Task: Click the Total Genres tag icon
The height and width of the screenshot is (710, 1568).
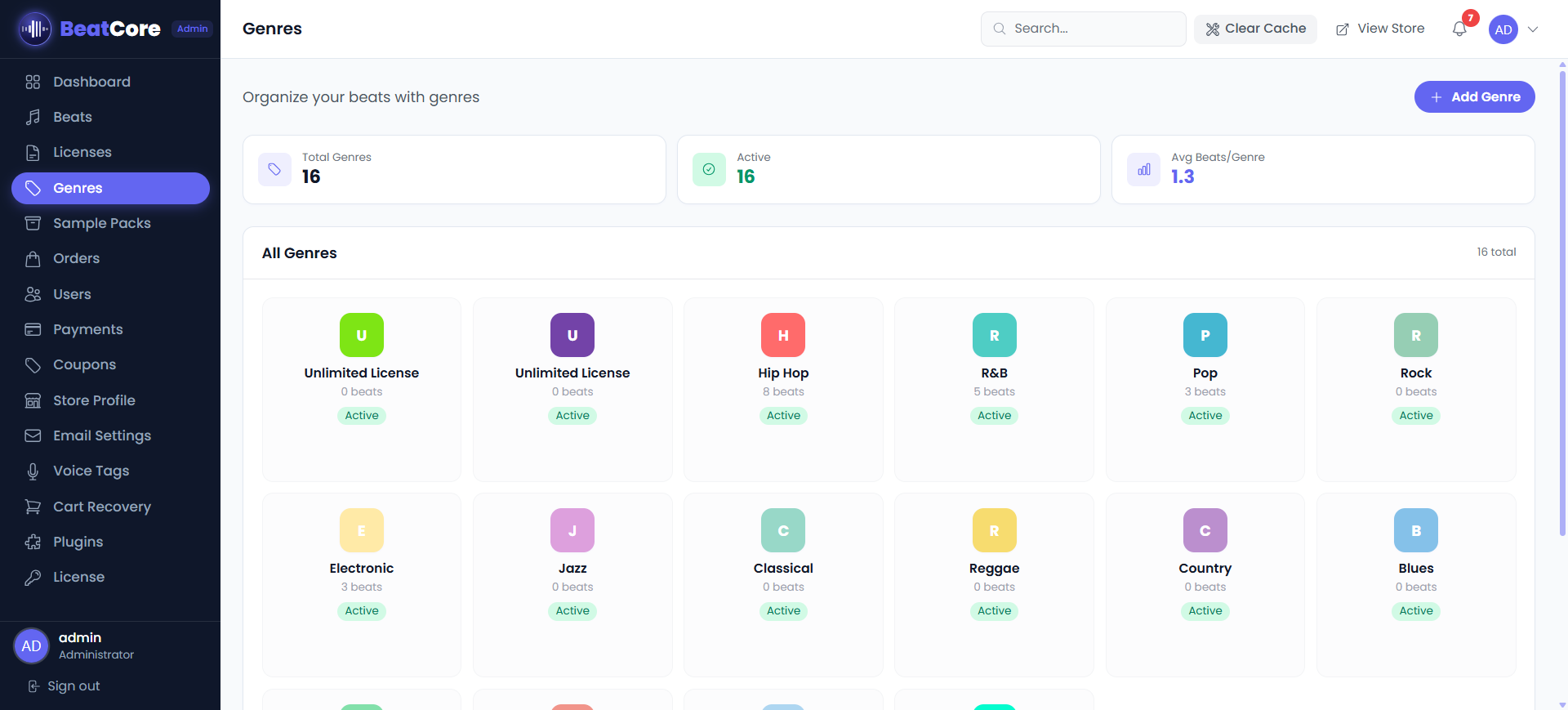Action: (x=274, y=169)
